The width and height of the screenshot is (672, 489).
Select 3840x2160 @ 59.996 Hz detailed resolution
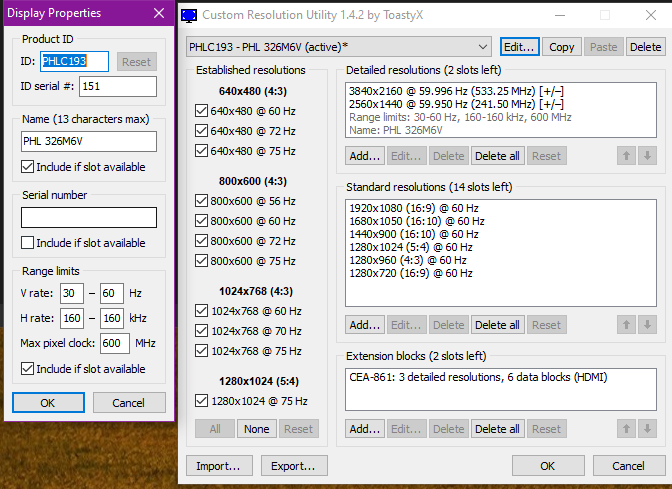(456, 91)
